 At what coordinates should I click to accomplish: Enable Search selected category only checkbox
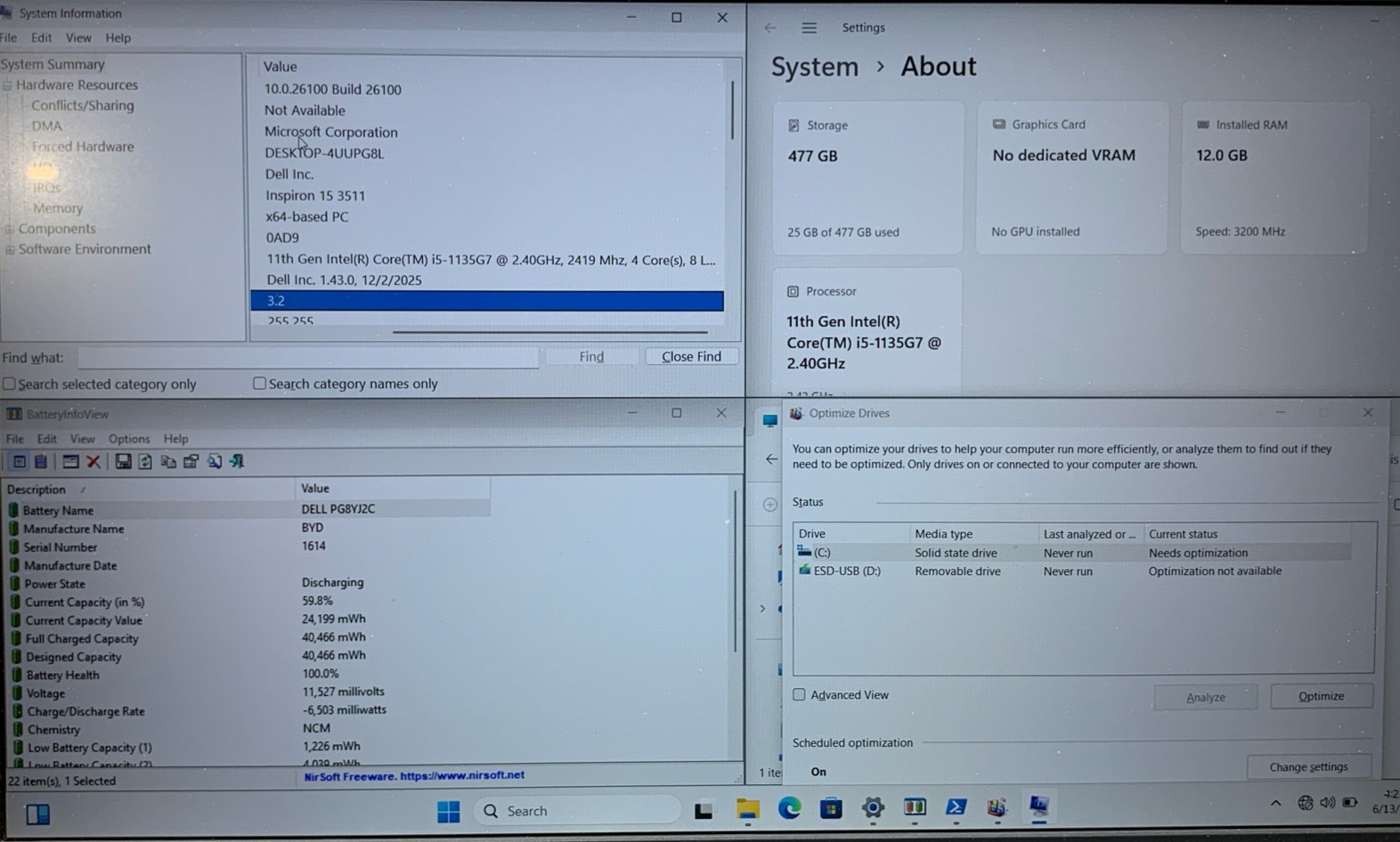coord(9,384)
